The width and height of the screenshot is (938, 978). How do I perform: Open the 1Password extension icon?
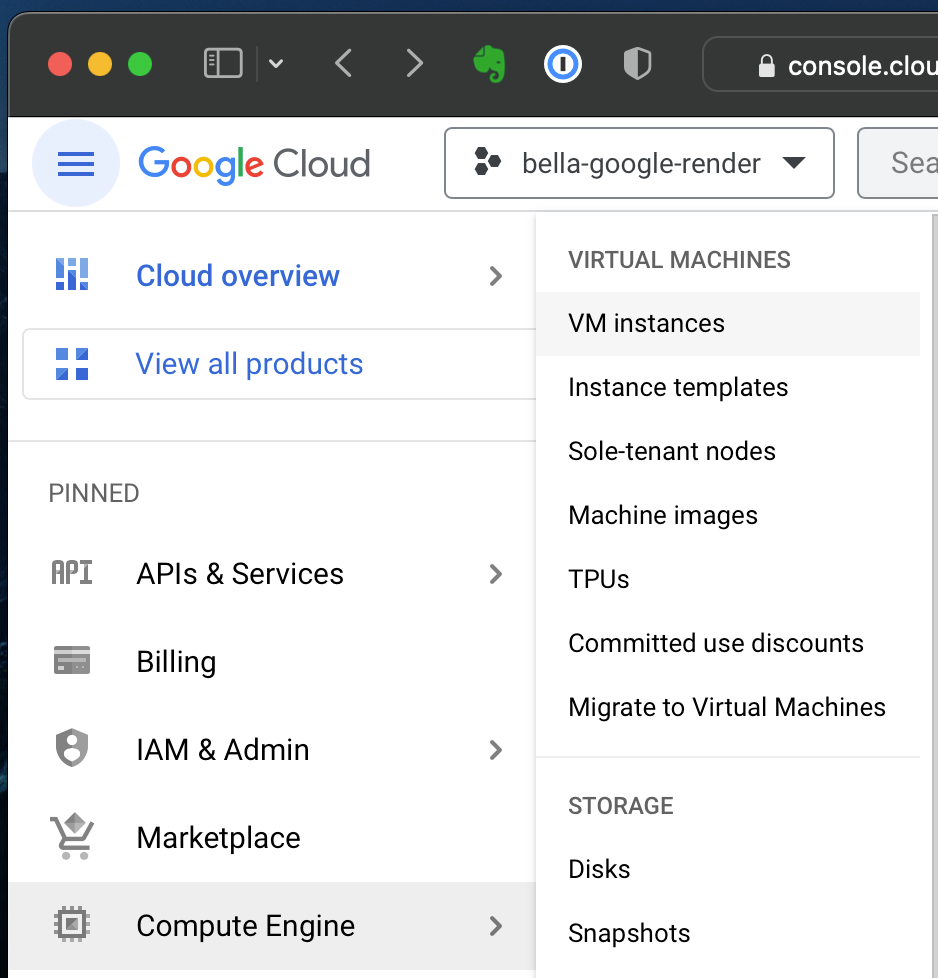[x=563, y=65]
